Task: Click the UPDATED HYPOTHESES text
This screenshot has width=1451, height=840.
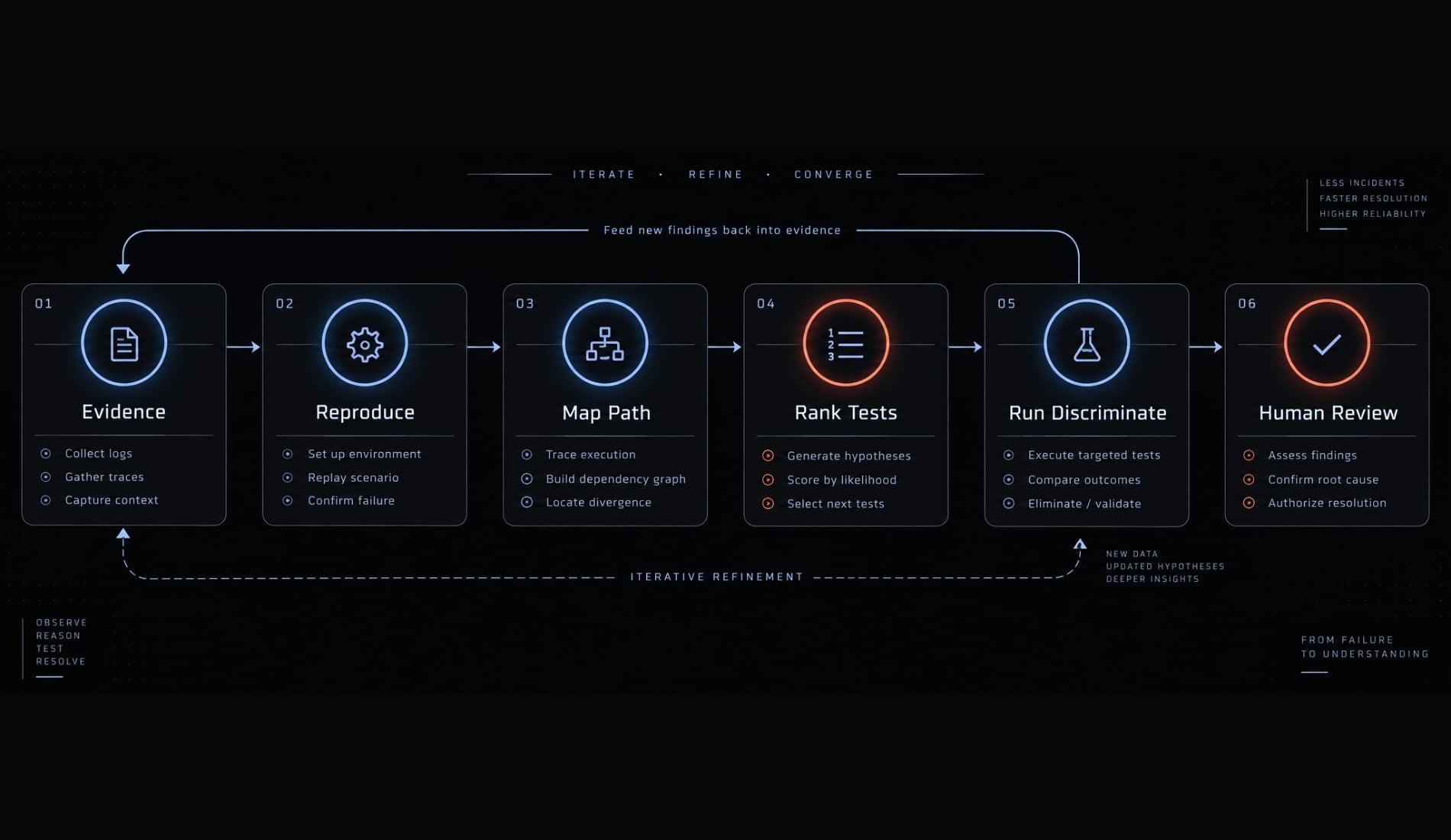Action: 1165,566
